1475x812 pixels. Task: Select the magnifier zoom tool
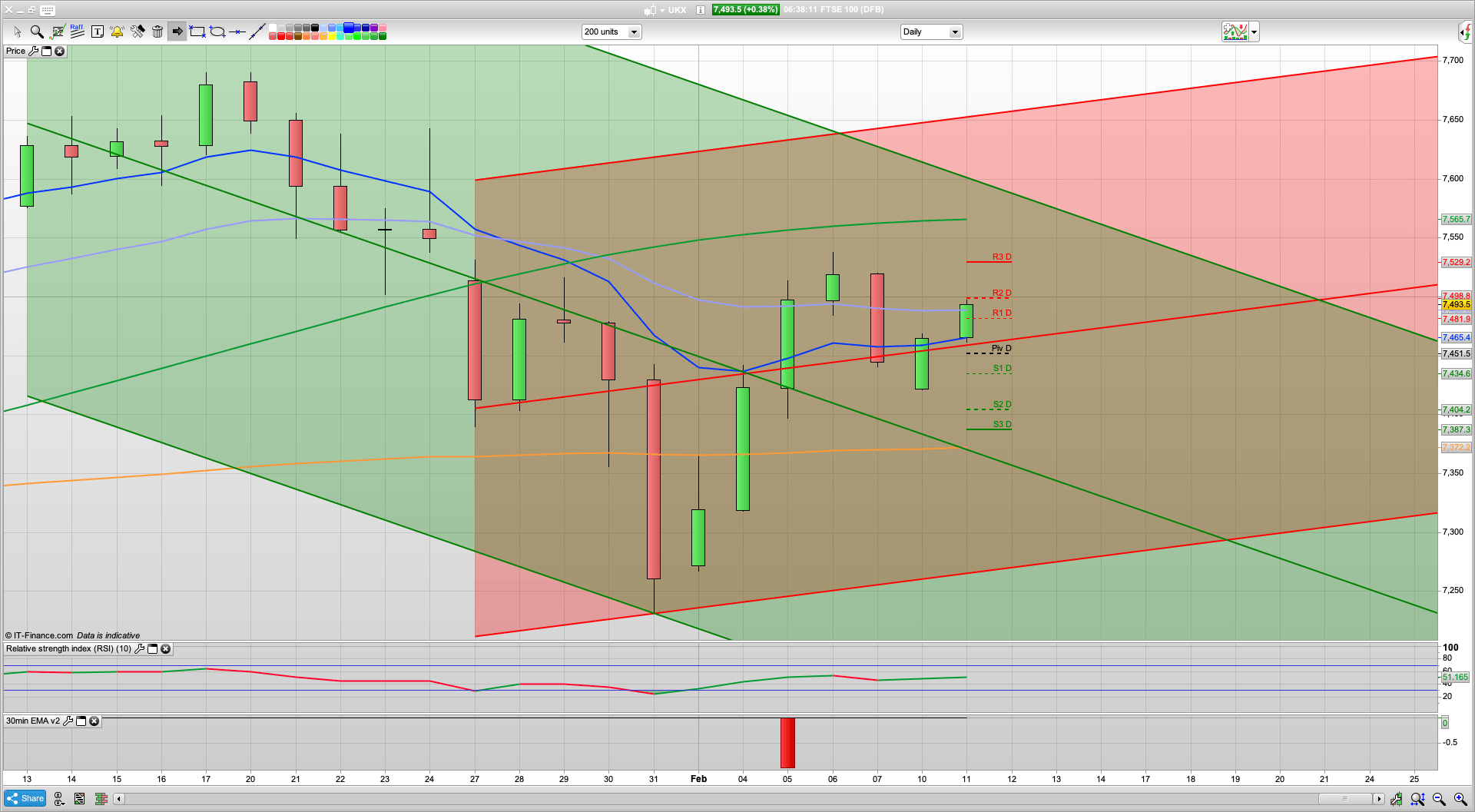click(36, 31)
